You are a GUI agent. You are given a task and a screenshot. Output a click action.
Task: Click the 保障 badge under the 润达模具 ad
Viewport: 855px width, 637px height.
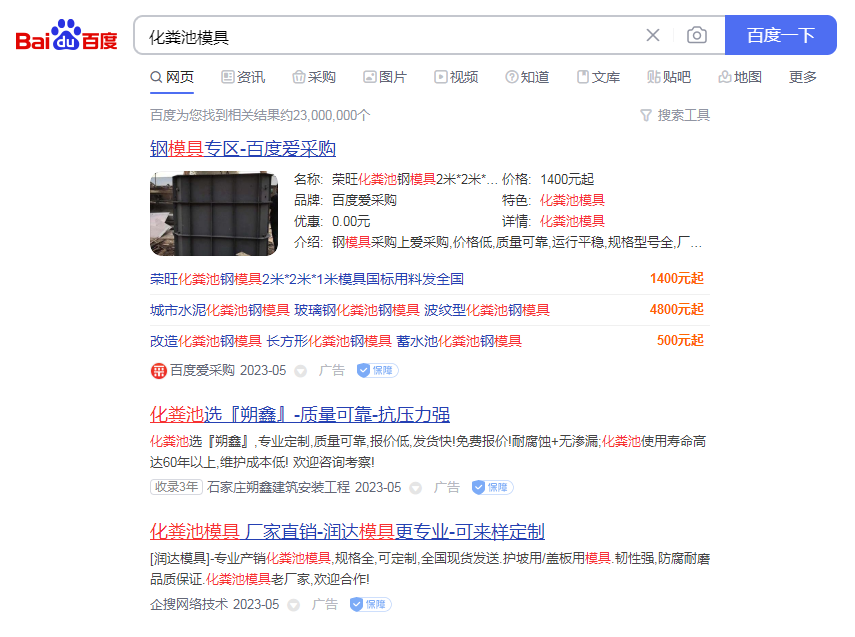[369, 604]
